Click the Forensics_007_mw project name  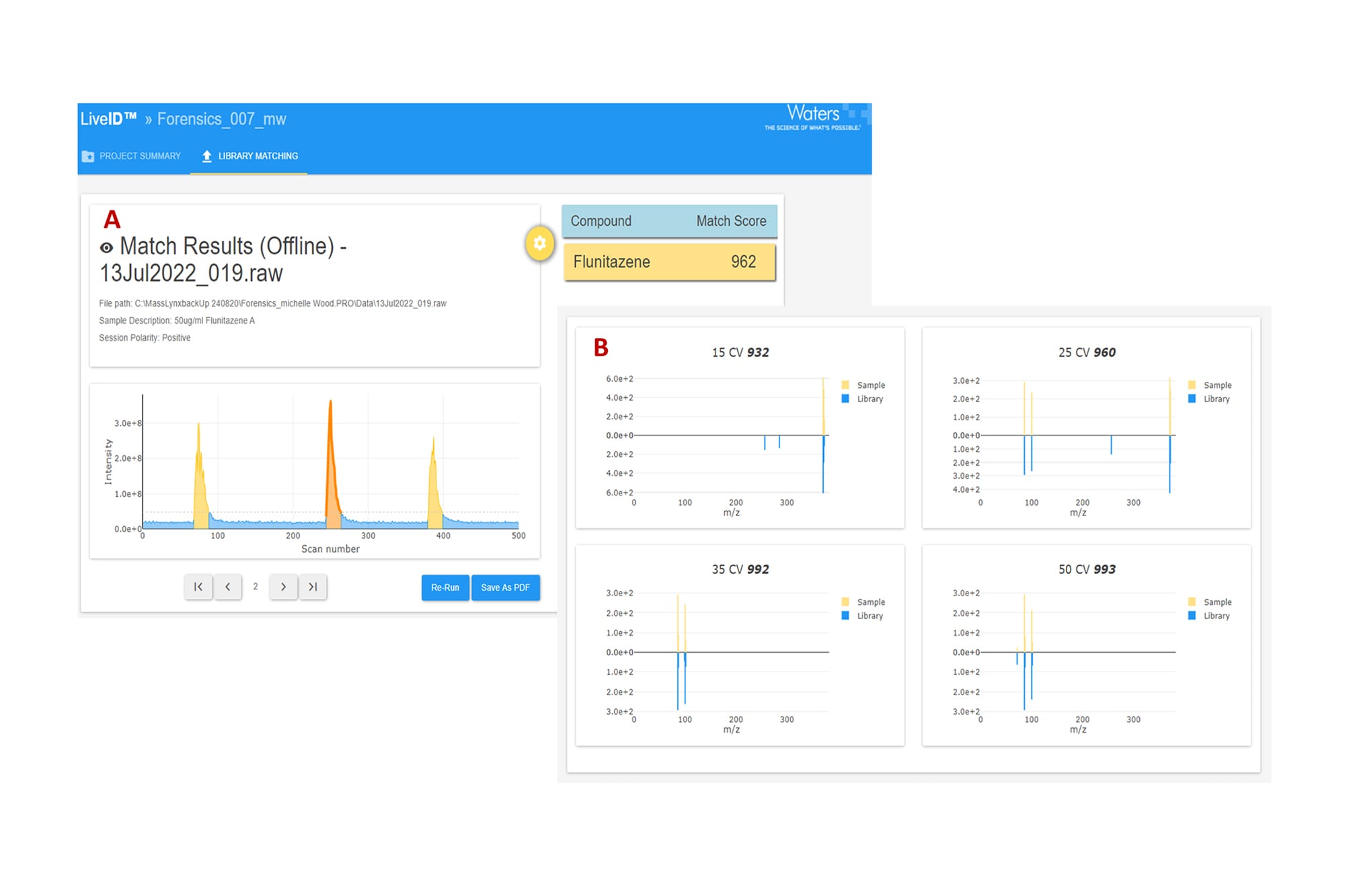[x=222, y=119]
